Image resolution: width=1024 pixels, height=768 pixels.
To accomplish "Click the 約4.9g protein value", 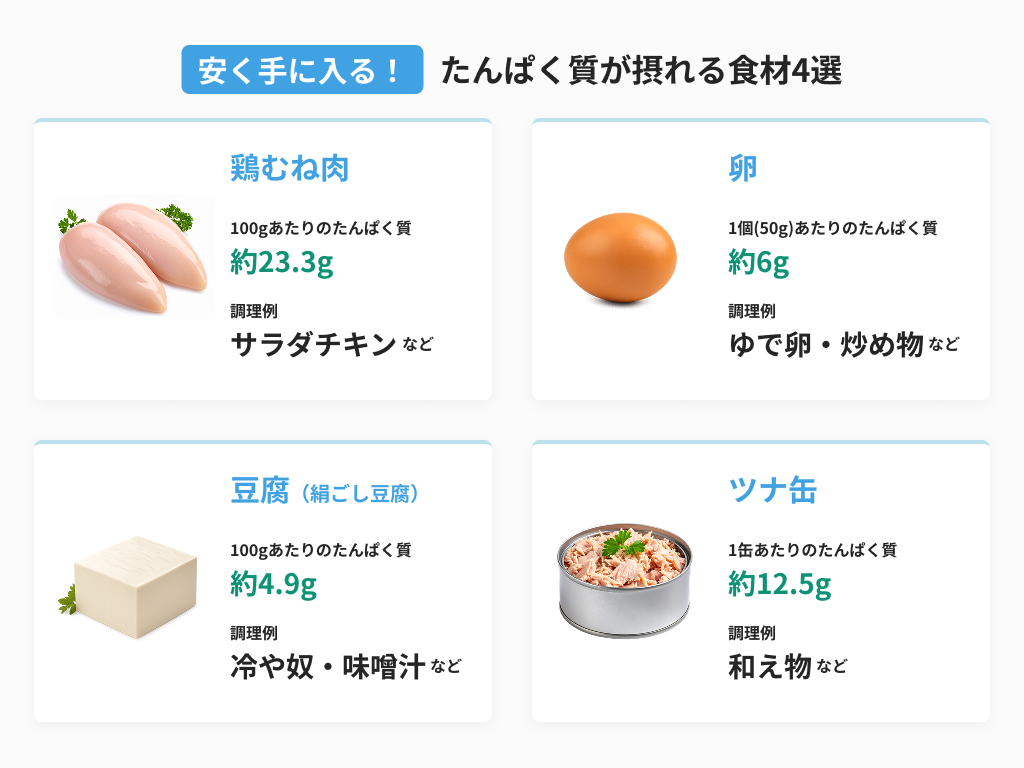I will tap(273, 584).
